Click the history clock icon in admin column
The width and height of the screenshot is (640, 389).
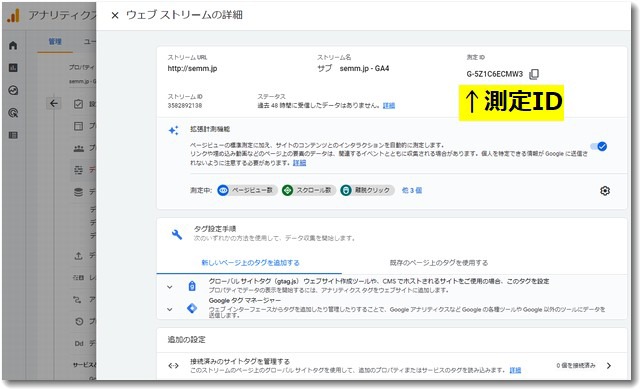pos(79,322)
